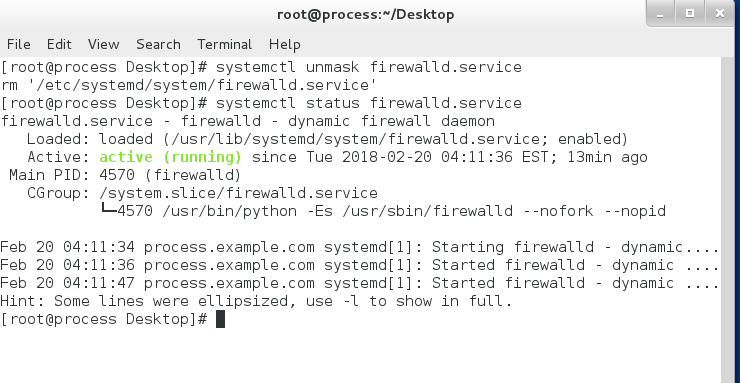This screenshot has height=383, width=740.
Task: Click the Hint about ellipsized lines
Action: tap(256, 301)
